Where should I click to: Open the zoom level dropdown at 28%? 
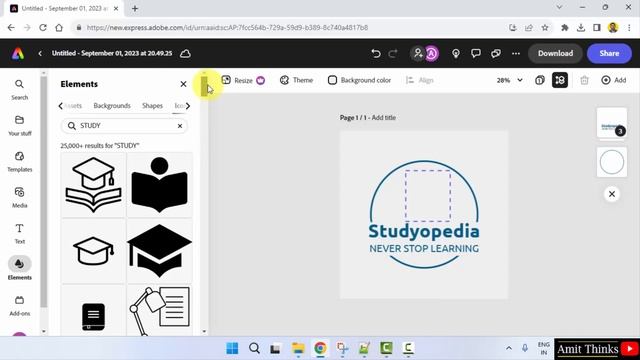[509, 80]
